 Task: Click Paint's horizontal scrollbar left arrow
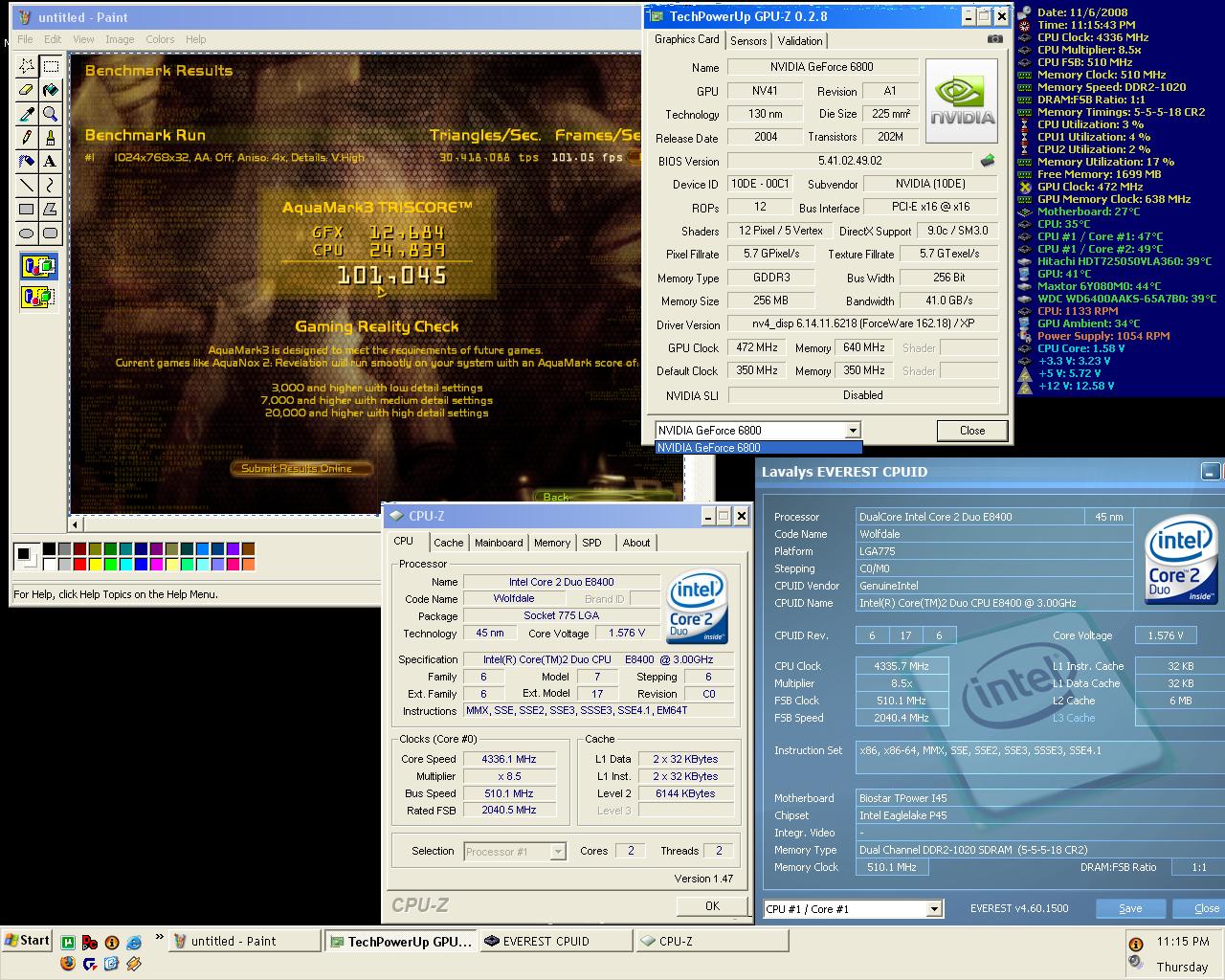tap(76, 524)
